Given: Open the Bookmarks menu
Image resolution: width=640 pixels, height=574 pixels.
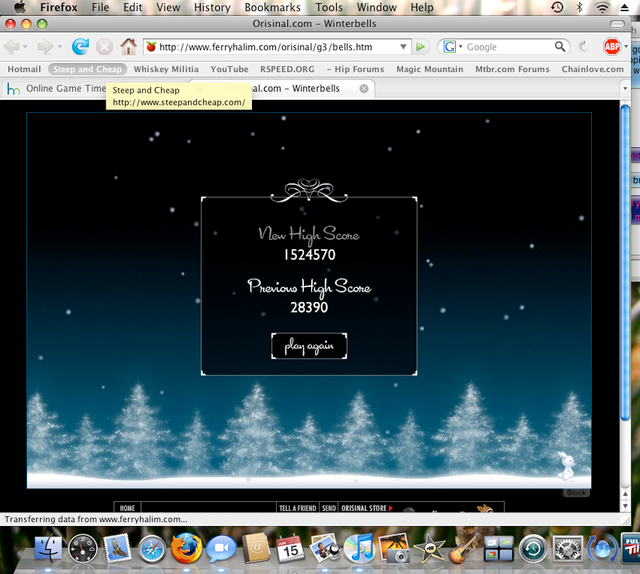Looking at the screenshot, I should coord(272,7).
